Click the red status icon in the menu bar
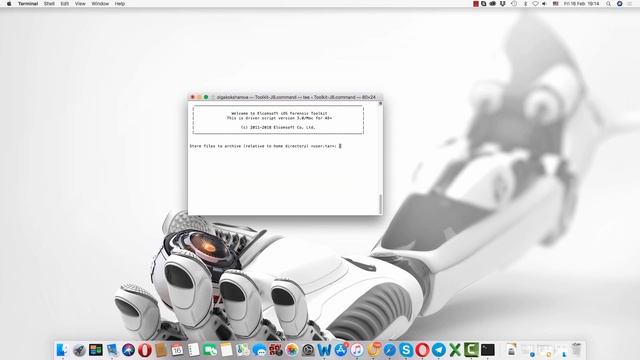Screen dimensions: 640x360 tap(476, 4)
